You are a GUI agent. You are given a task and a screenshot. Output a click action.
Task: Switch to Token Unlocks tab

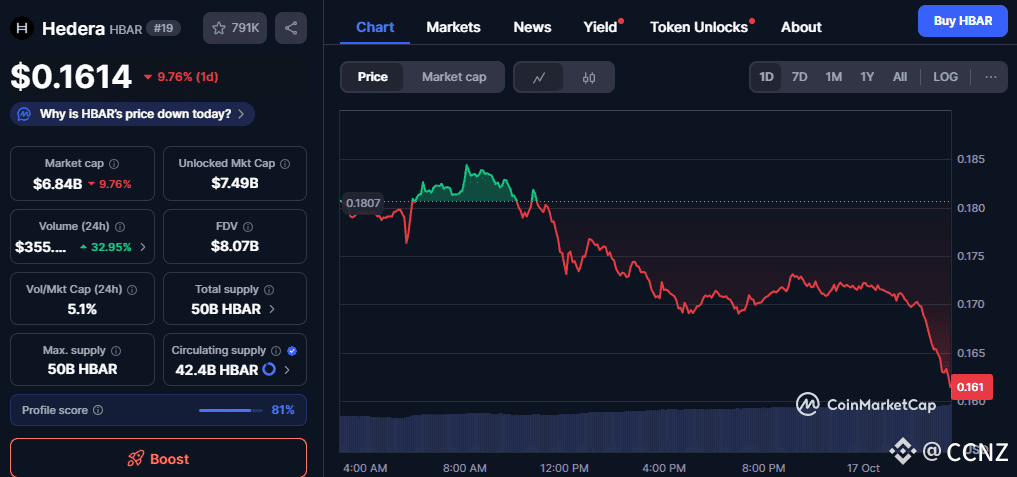point(699,27)
